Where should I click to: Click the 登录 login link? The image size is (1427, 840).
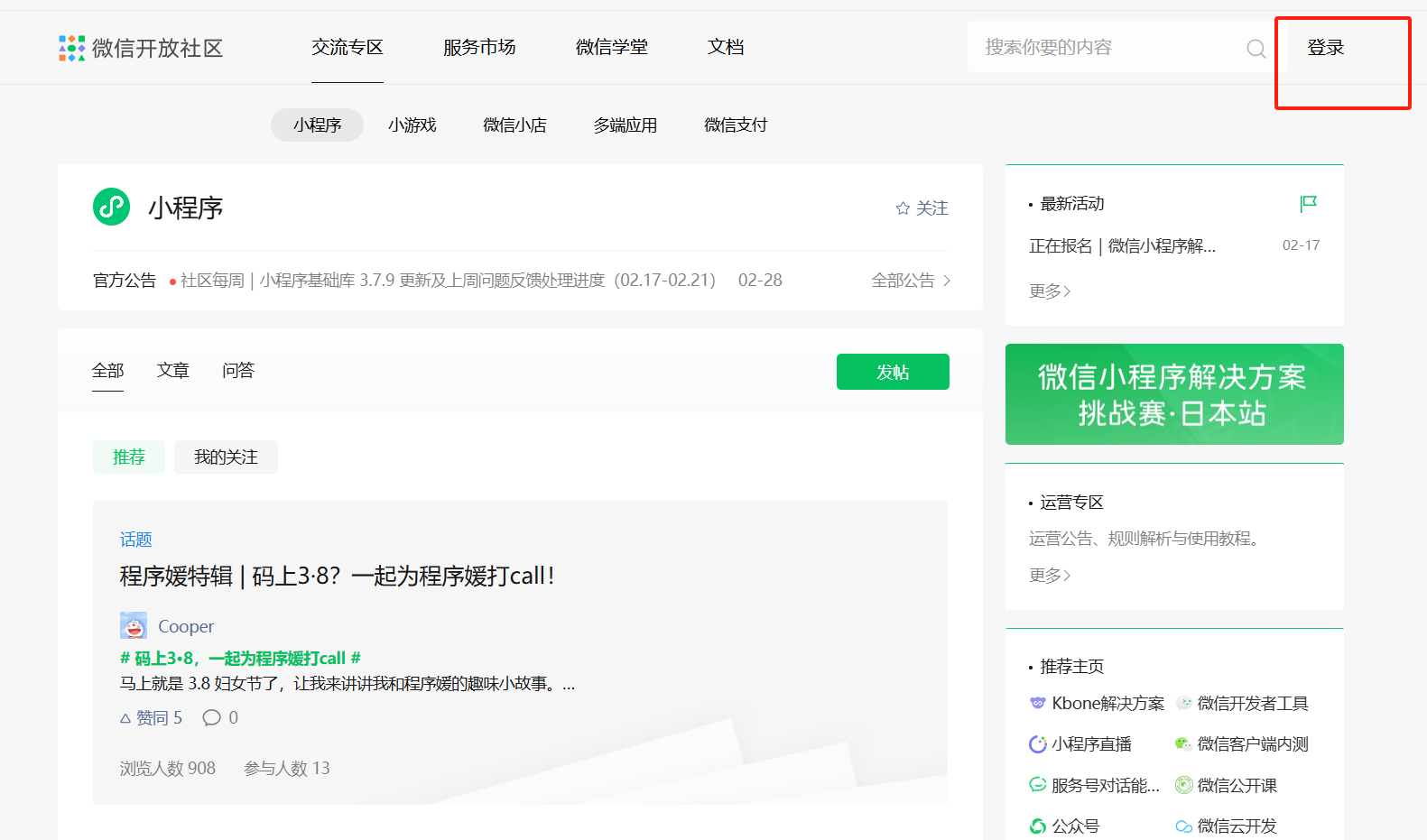1326,48
